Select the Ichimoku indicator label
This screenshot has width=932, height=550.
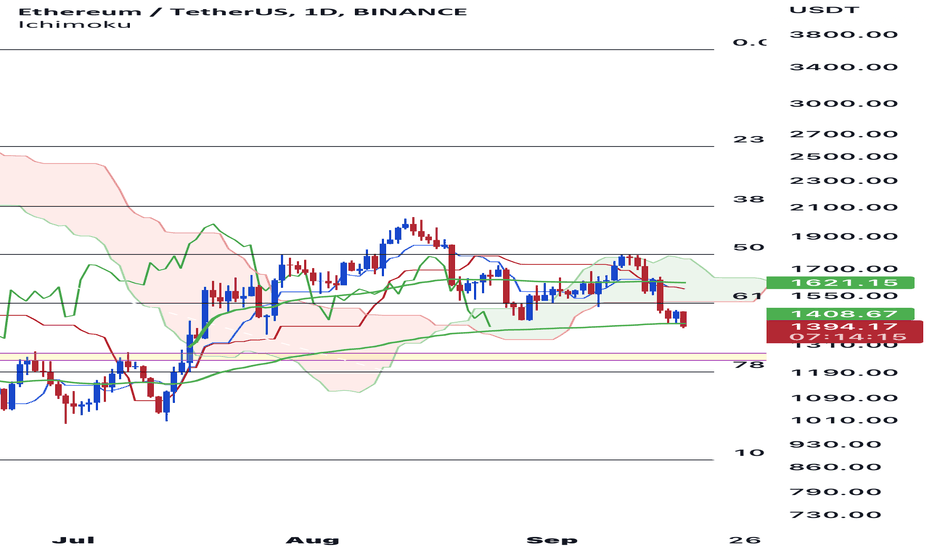[74, 24]
